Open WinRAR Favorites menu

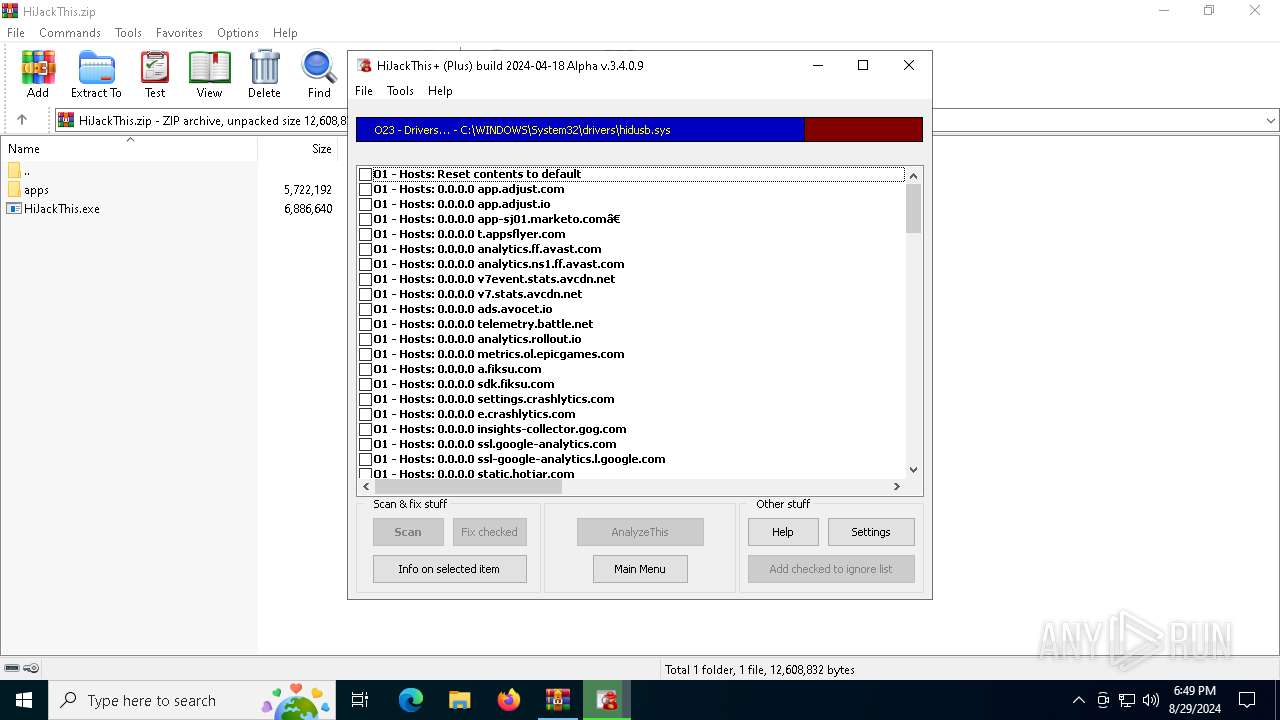[x=179, y=33]
